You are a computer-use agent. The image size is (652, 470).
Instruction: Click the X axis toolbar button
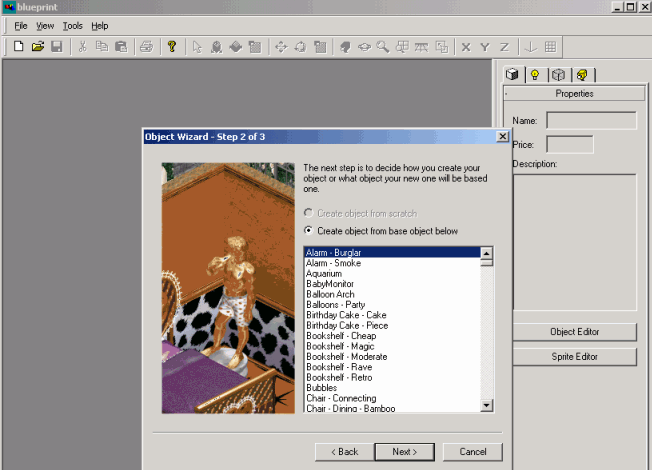point(466,47)
